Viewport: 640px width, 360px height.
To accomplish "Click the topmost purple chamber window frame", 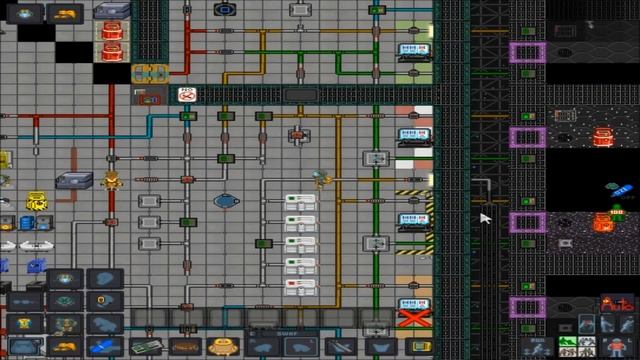I will (527, 52).
